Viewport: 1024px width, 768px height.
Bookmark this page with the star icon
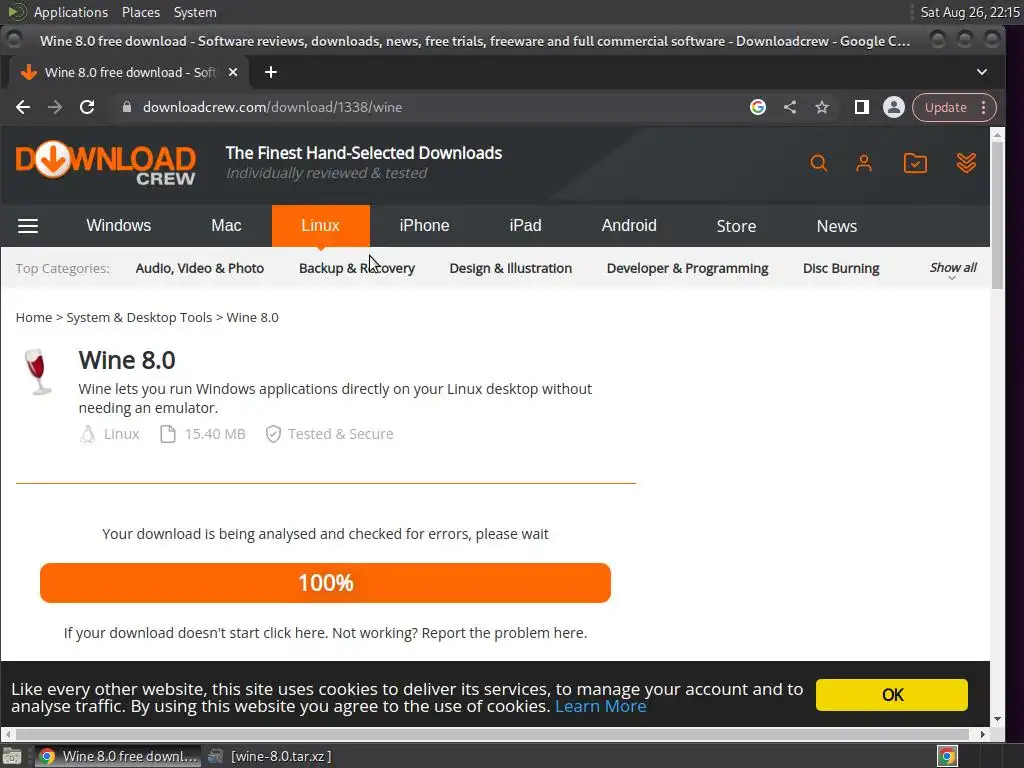coord(822,107)
